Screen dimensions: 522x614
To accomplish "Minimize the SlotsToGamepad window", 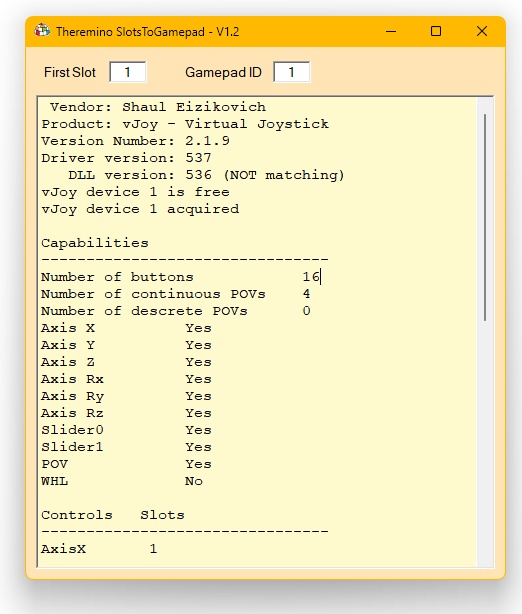I will (391, 31).
